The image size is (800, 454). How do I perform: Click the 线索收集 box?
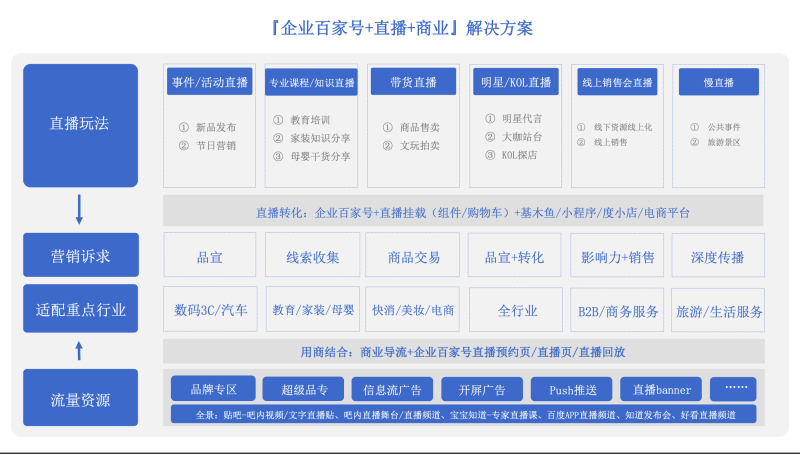(312, 256)
